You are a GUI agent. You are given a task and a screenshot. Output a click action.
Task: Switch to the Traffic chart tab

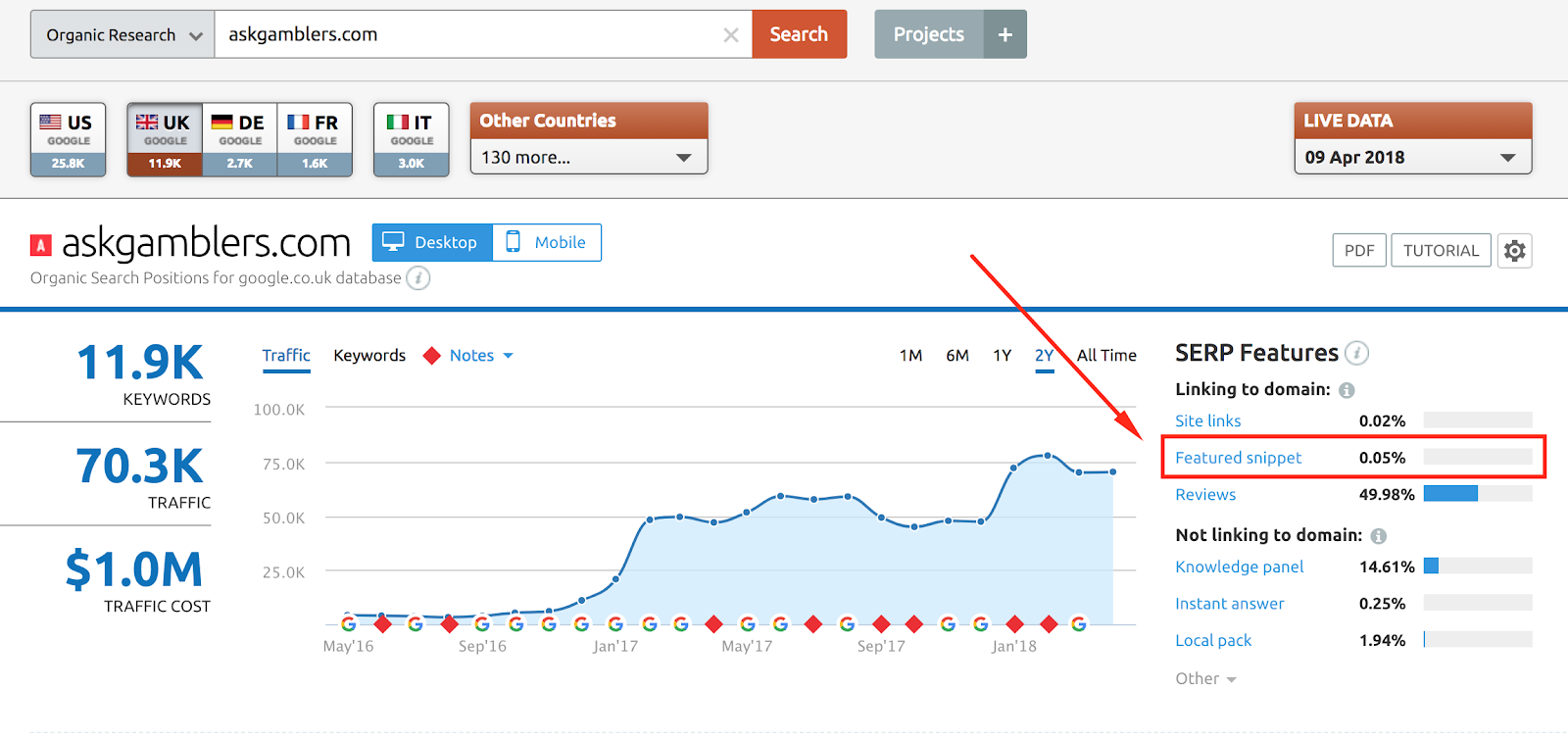point(286,356)
